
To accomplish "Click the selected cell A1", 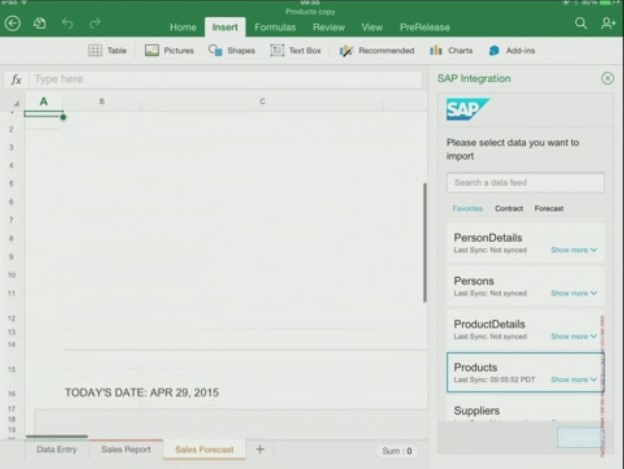I will 44,114.
